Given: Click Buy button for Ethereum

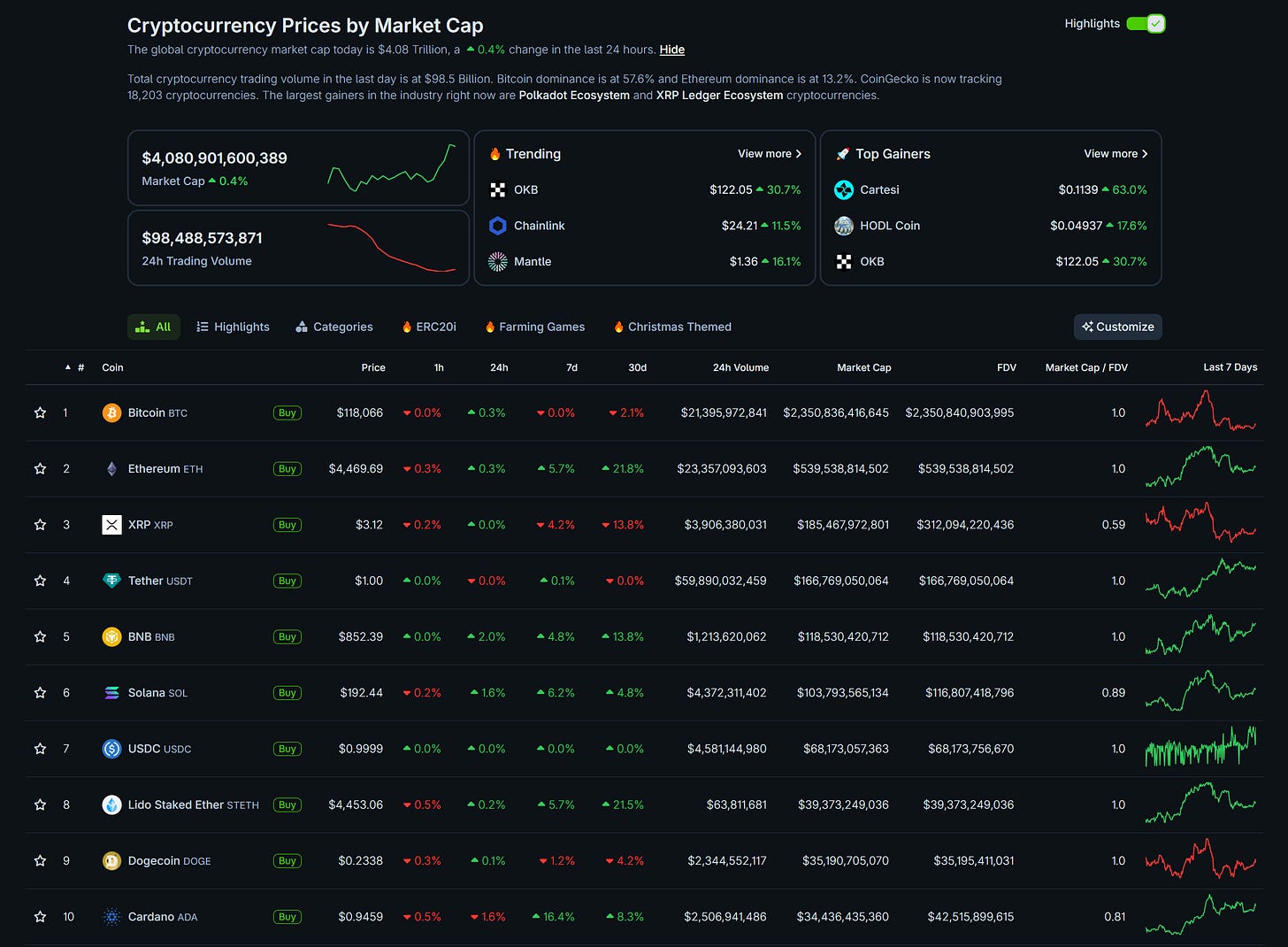Looking at the screenshot, I should 287,468.
